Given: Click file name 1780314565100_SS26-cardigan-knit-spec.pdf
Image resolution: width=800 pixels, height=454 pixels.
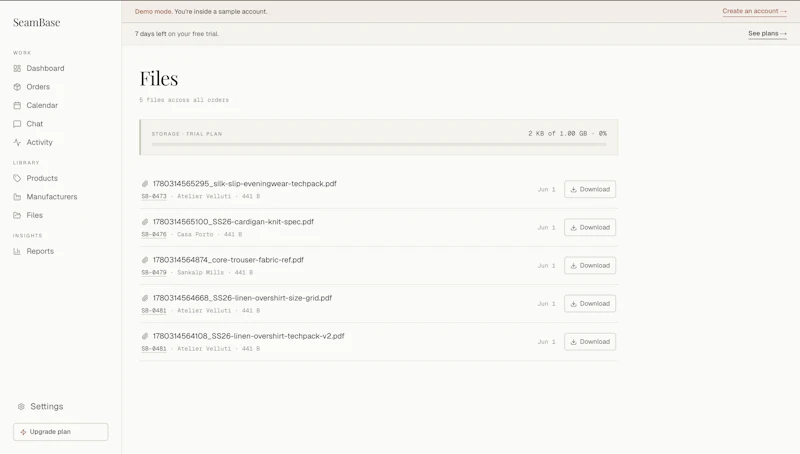Looking at the screenshot, I should pos(233,222).
